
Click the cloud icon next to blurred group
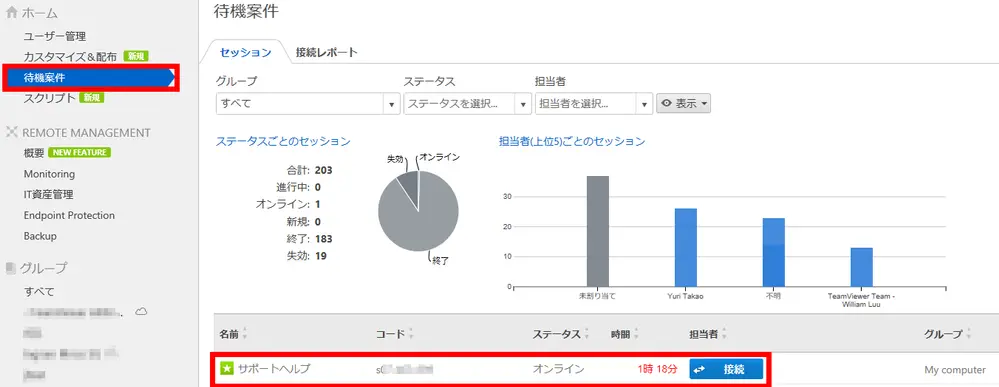point(142,311)
